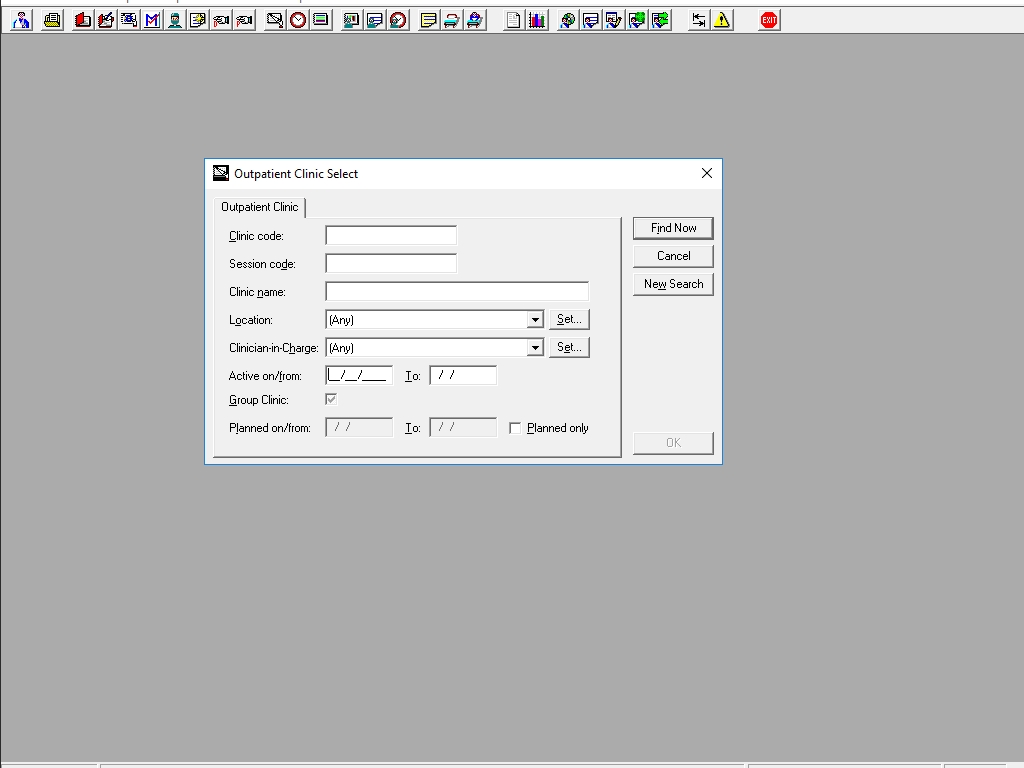
Task: Click the opposing arrows transfer icon
Action: click(x=699, y=20)
